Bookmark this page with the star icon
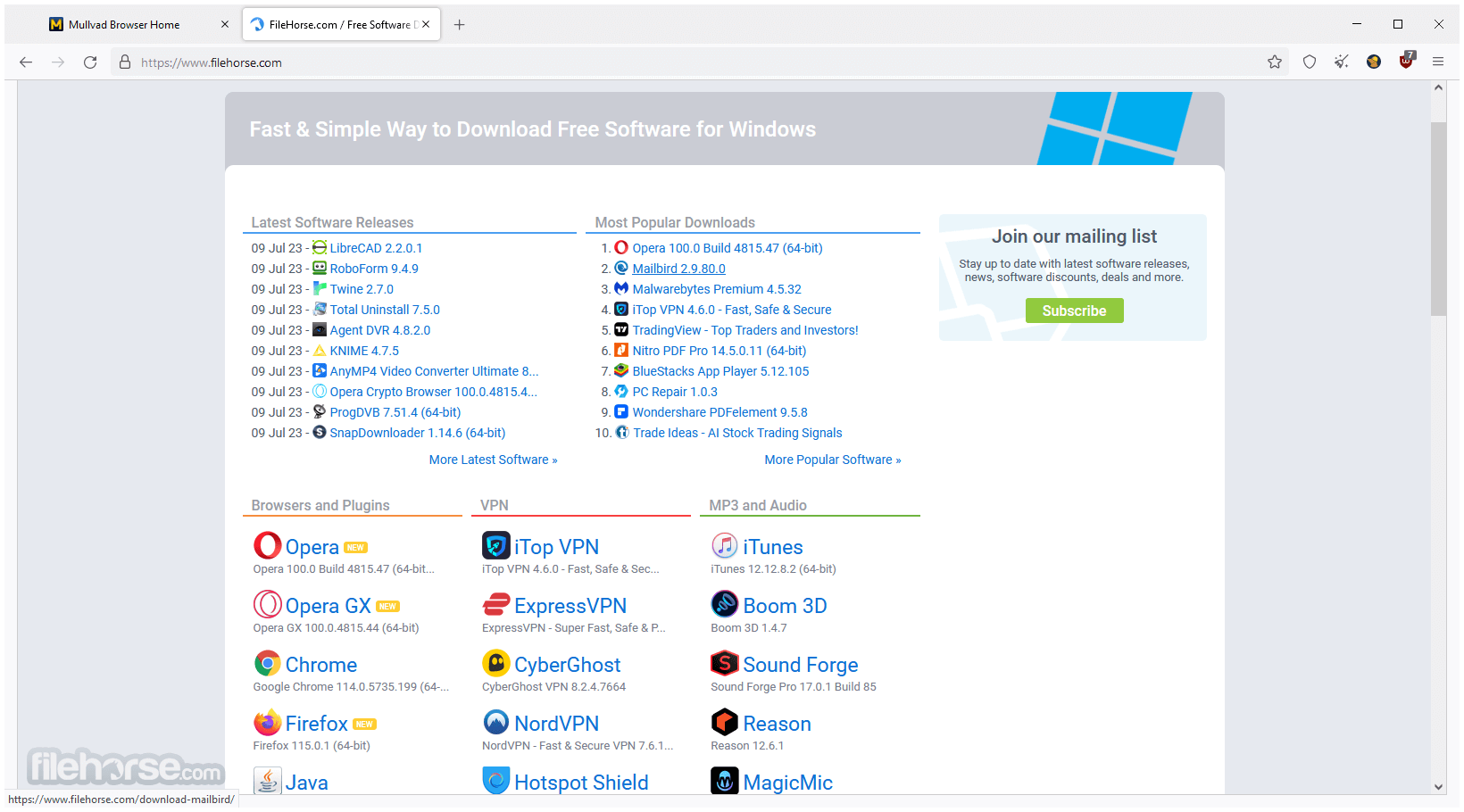 click(1275, 62)
